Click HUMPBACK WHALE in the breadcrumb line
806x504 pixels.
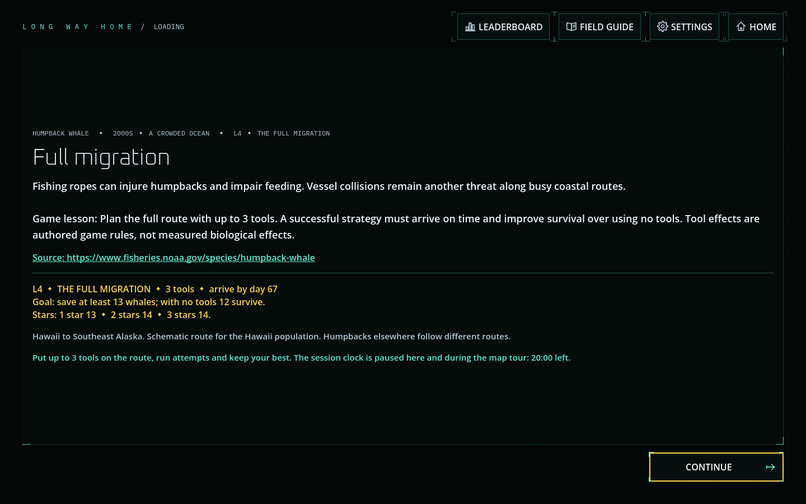click(x=61, y=133)
